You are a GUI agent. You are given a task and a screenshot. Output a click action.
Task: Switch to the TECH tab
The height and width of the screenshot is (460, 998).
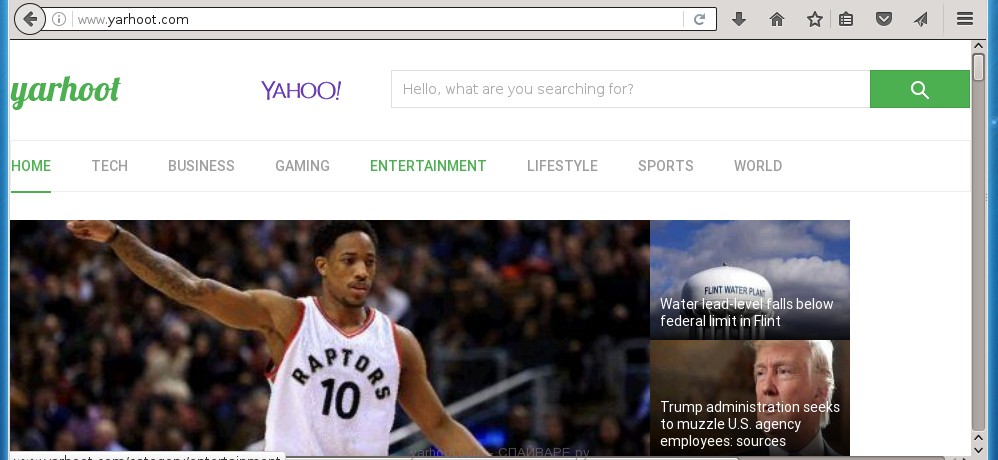tap(109, 166)
